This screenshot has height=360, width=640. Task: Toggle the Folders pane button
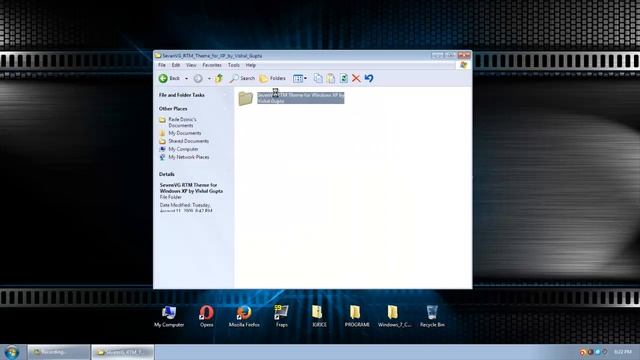pyautogui.click(x=272, y=78)
